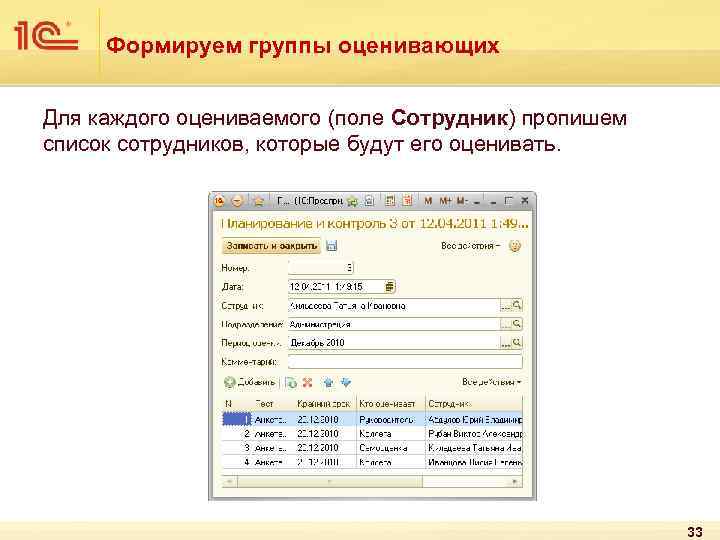
Task: Click the Подразделение field Администрация
Action: tap(394, 324)
